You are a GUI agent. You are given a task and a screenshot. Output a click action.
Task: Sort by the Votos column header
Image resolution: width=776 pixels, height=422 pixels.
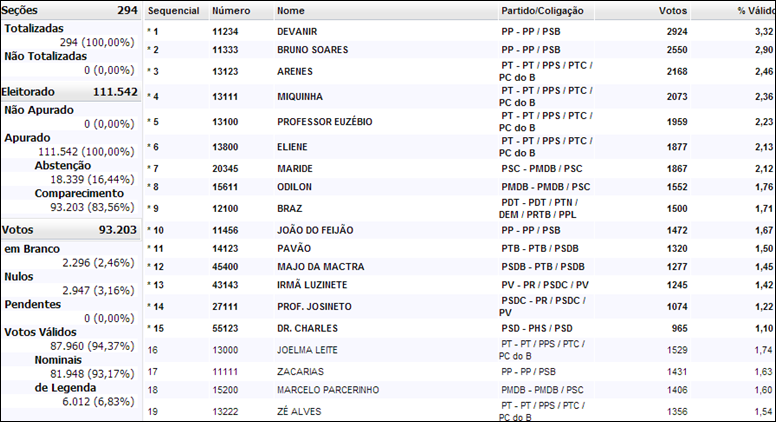[673, 11]
